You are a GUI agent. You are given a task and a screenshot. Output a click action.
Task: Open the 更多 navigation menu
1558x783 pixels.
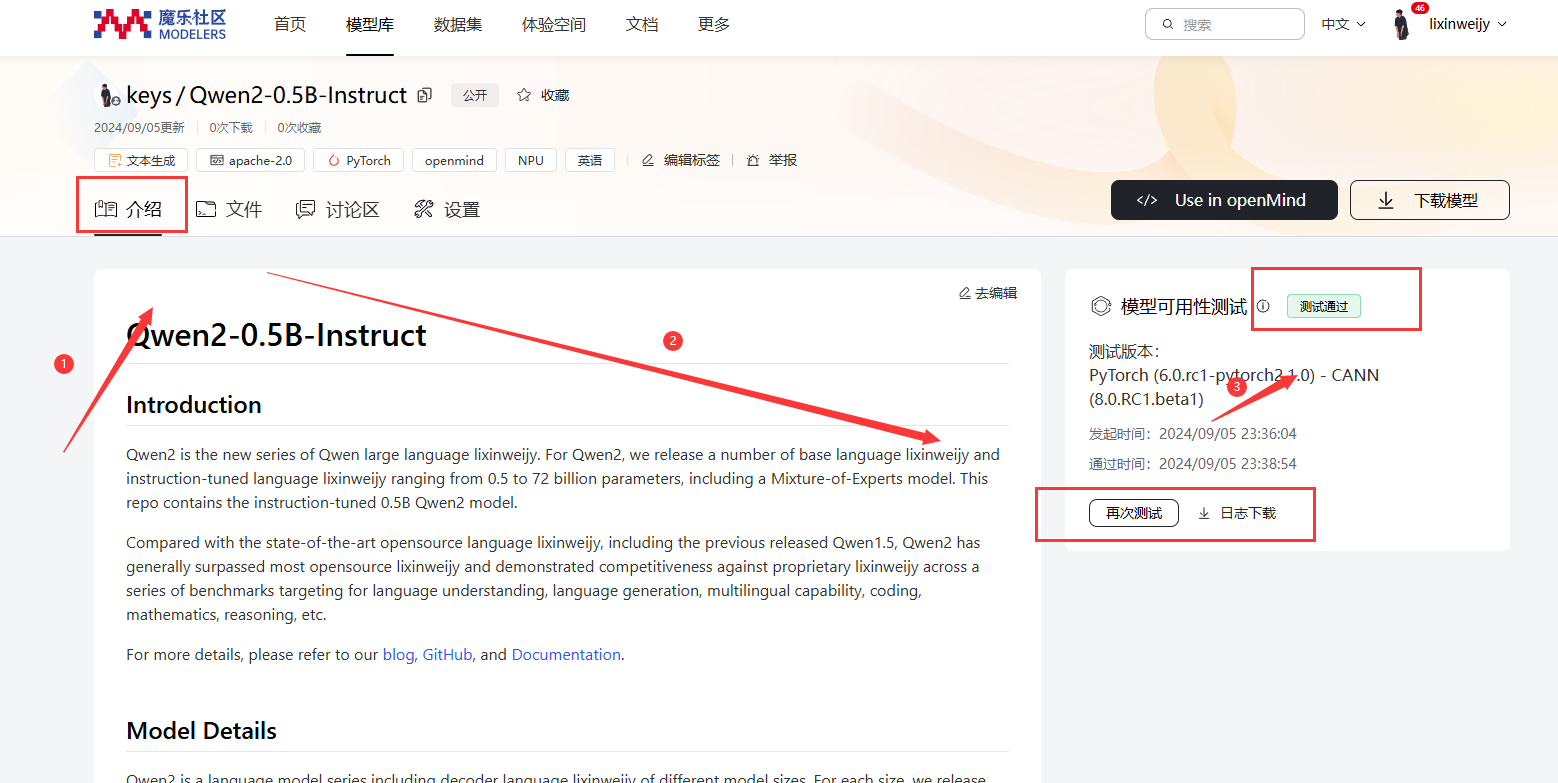click(714, 24)
